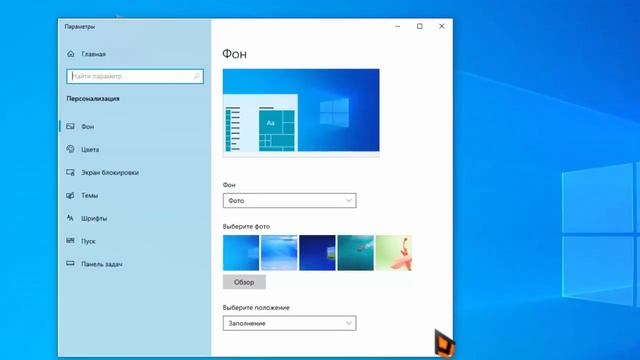Choose the sky and beach wallpaper thumbnail
The height and width of the screenshot is (360, 640).
pyautogui.click(x=279, y=253)
